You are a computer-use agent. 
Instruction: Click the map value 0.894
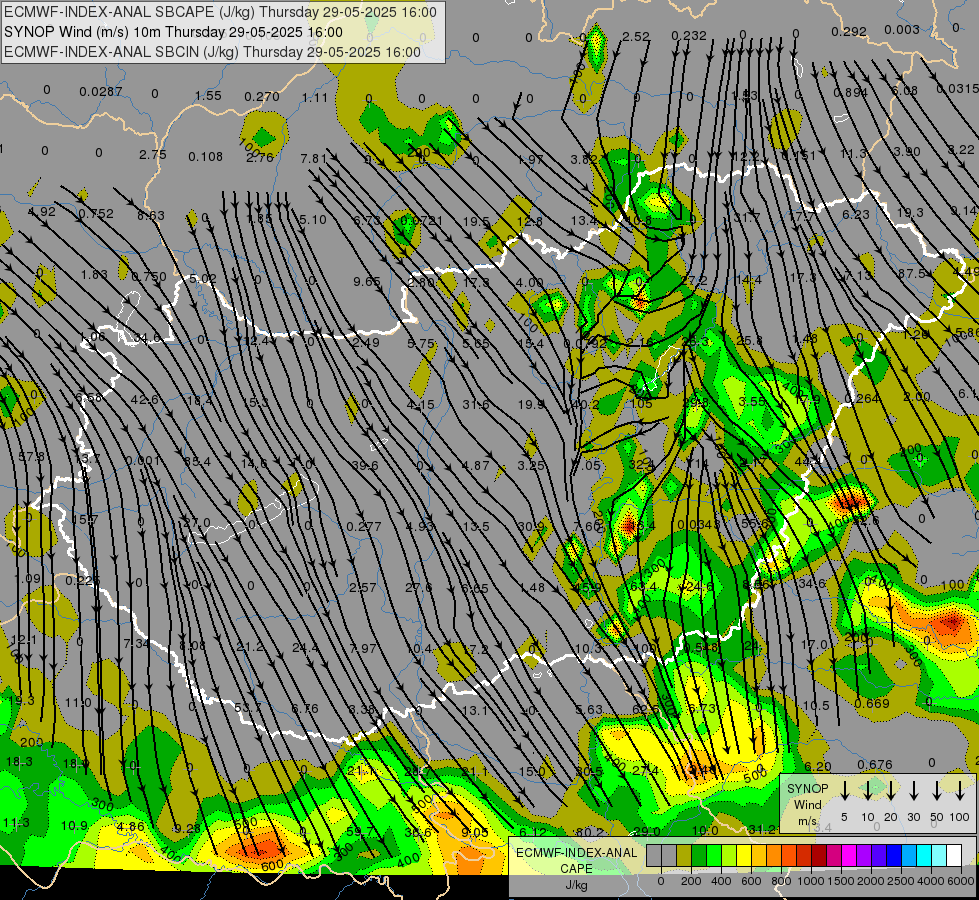click(x=850, y=92)
